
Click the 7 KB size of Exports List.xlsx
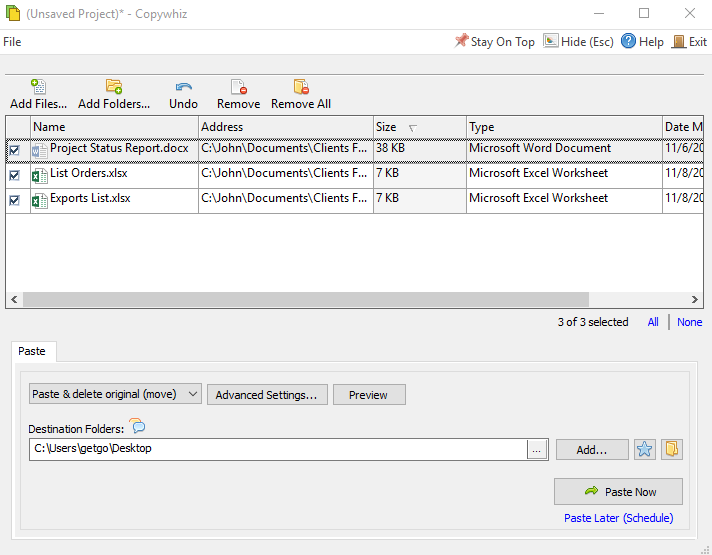click(420, 200)
